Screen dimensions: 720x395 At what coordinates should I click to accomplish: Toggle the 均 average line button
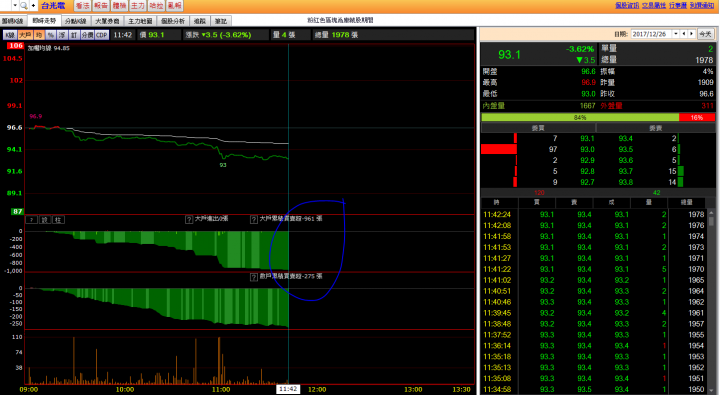[39, 35]
